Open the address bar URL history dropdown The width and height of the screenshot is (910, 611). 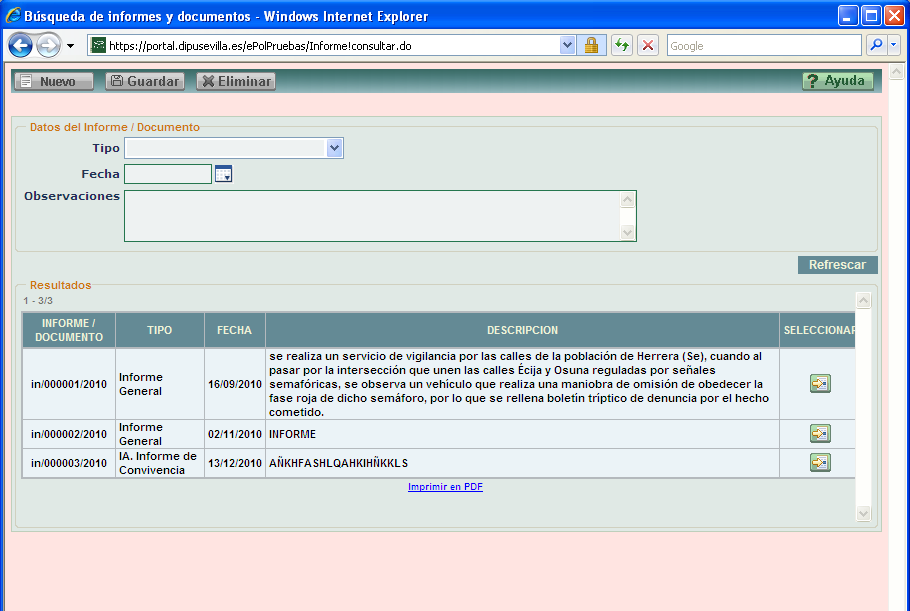568,46
